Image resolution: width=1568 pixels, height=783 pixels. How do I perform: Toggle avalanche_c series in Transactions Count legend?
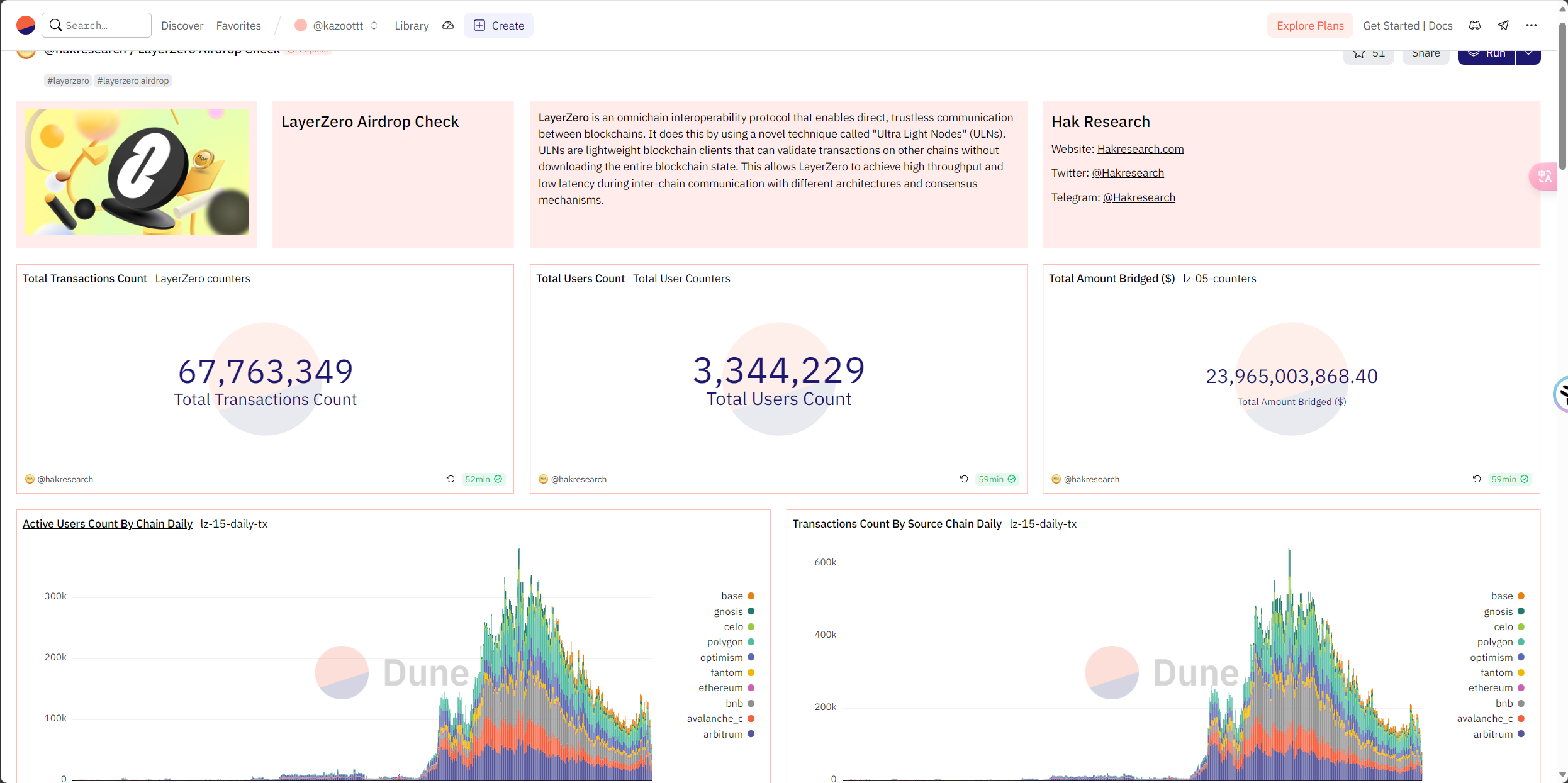[x=1491, y=719]
